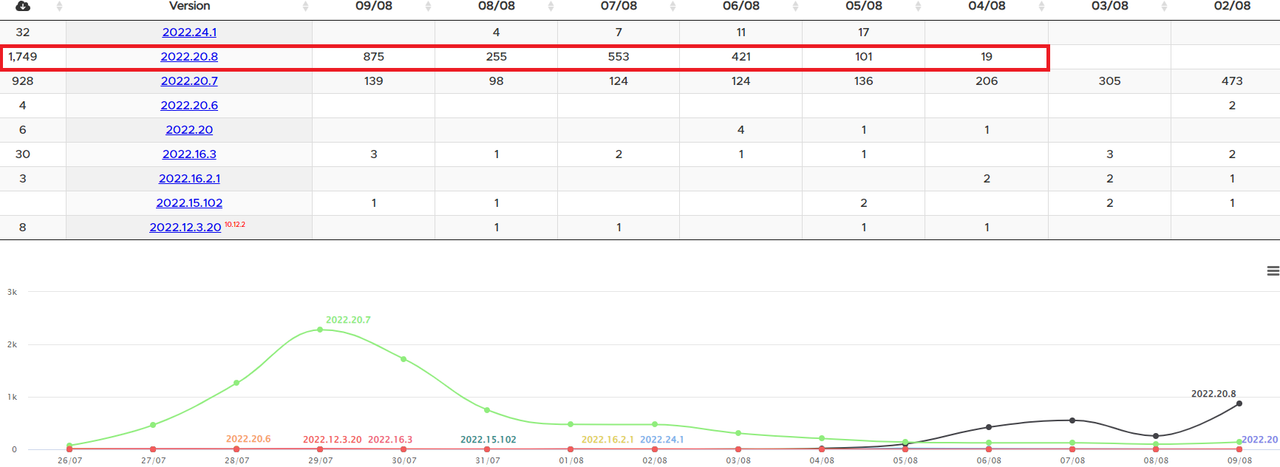Viewport: 1280px width, 467px height.
Task: Open the 2022.20.6 version link in table
Action: click(189, 105)
